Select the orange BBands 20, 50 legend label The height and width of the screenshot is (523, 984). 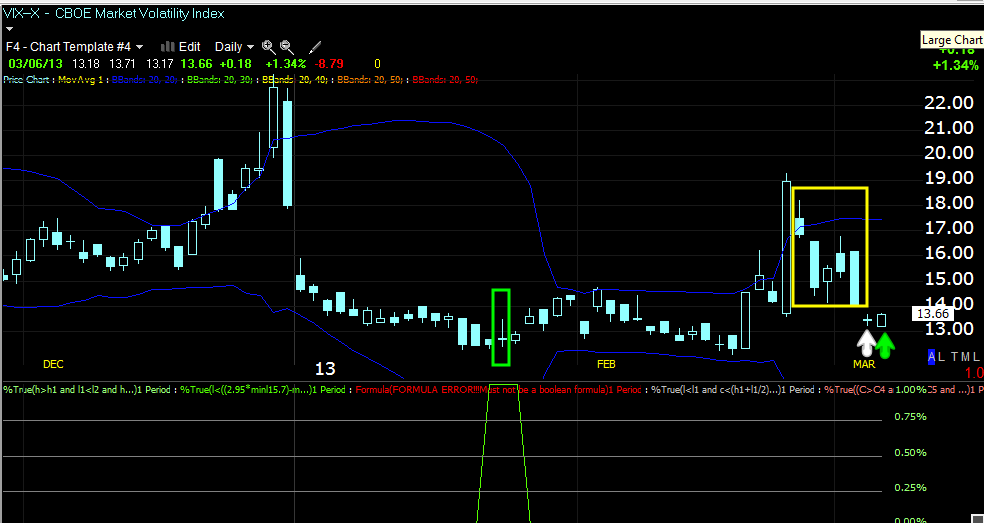tap(372, 80)
